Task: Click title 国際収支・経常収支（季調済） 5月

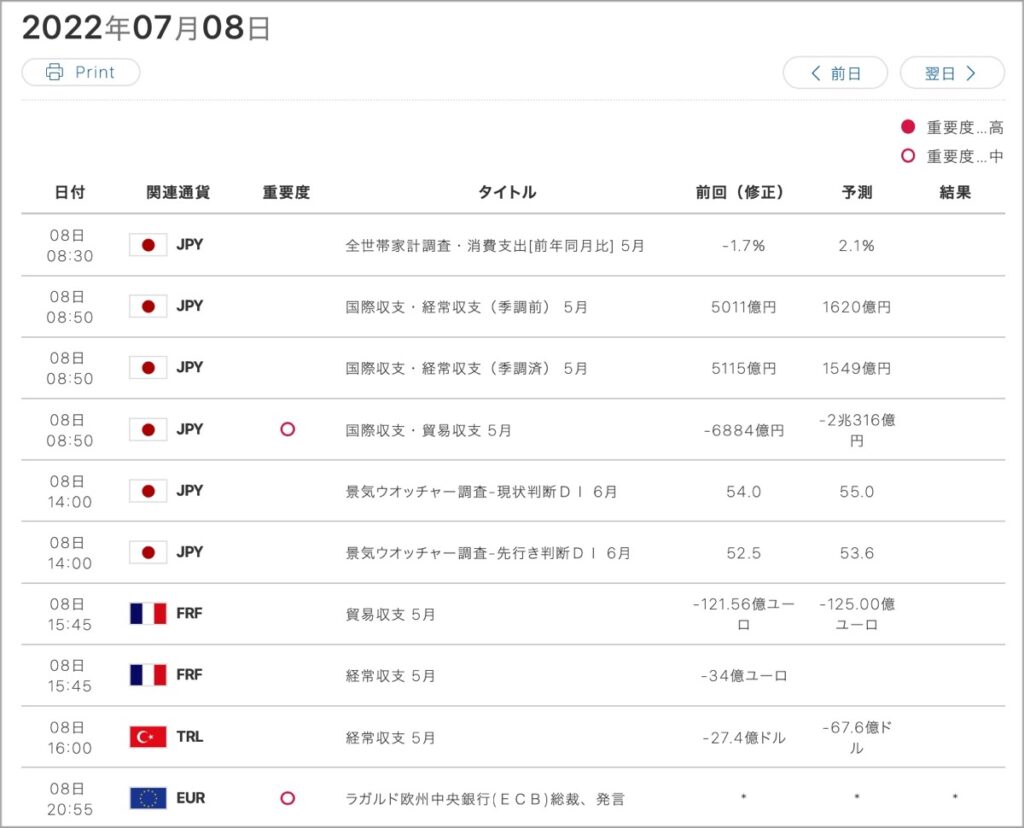Action: tap(466, 368)
